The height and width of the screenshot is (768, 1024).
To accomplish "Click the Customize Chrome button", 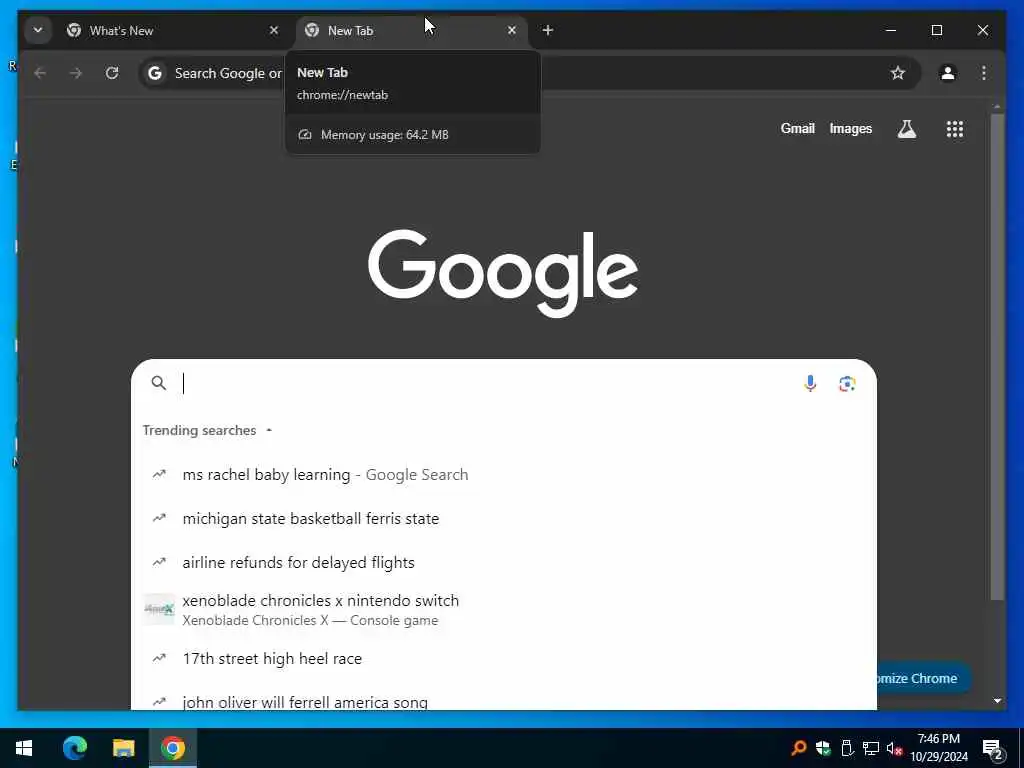I will point(923,679).
